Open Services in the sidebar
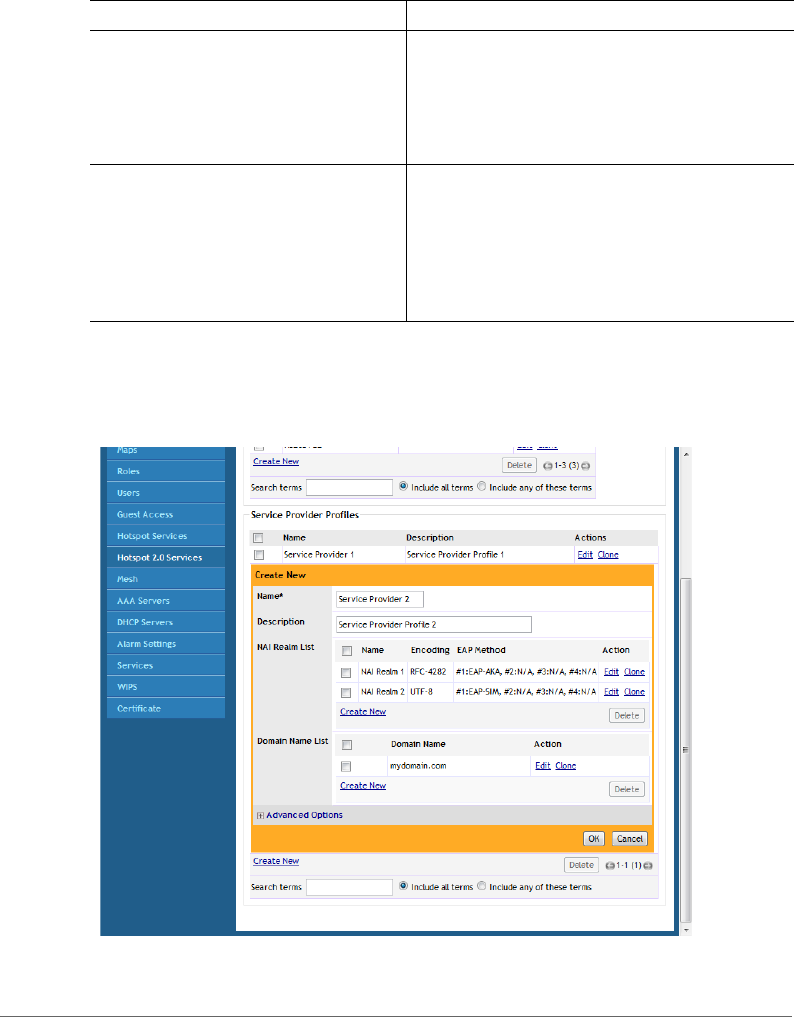The height and width of the screenshot is (1017, 794). tap(166, 665)
